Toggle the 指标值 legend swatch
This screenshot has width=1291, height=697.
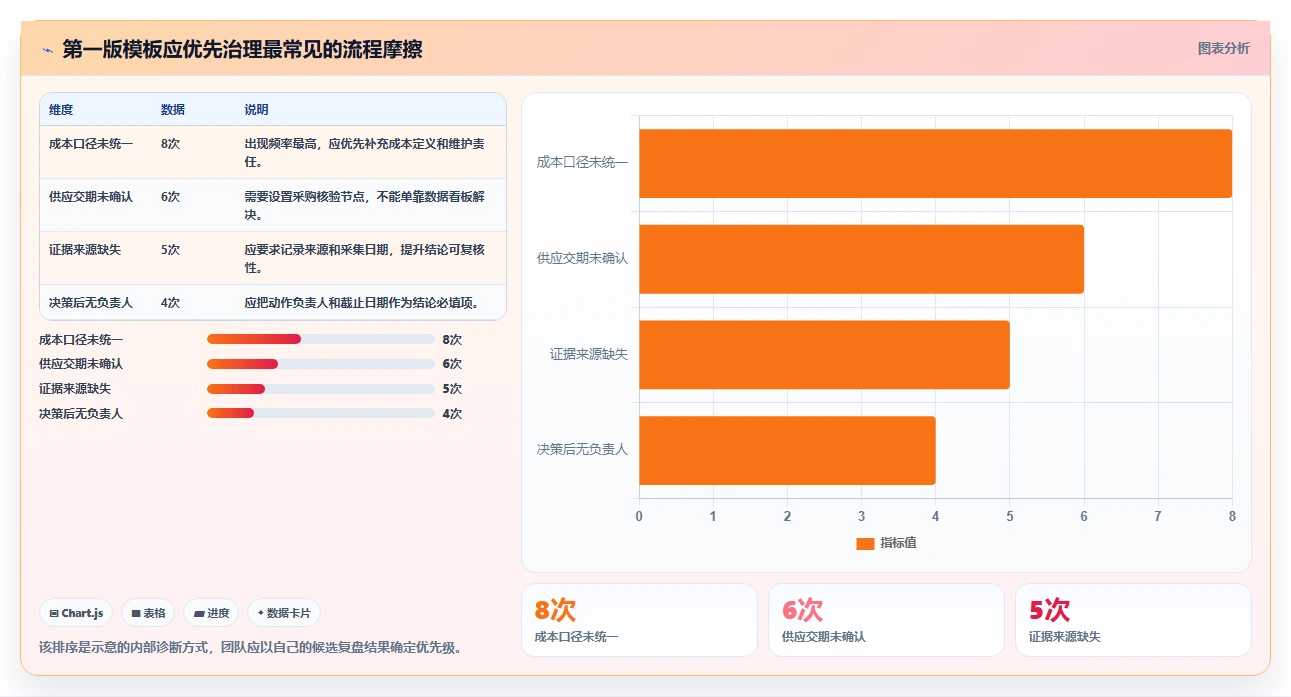[x=865, y=543]
